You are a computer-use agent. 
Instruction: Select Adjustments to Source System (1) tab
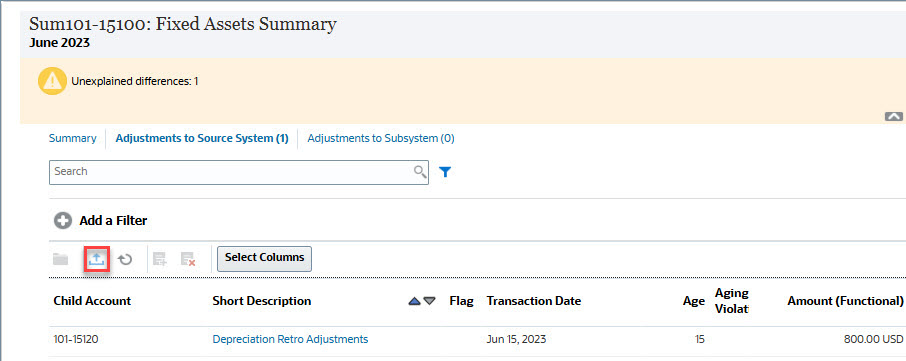pos(202,139)
